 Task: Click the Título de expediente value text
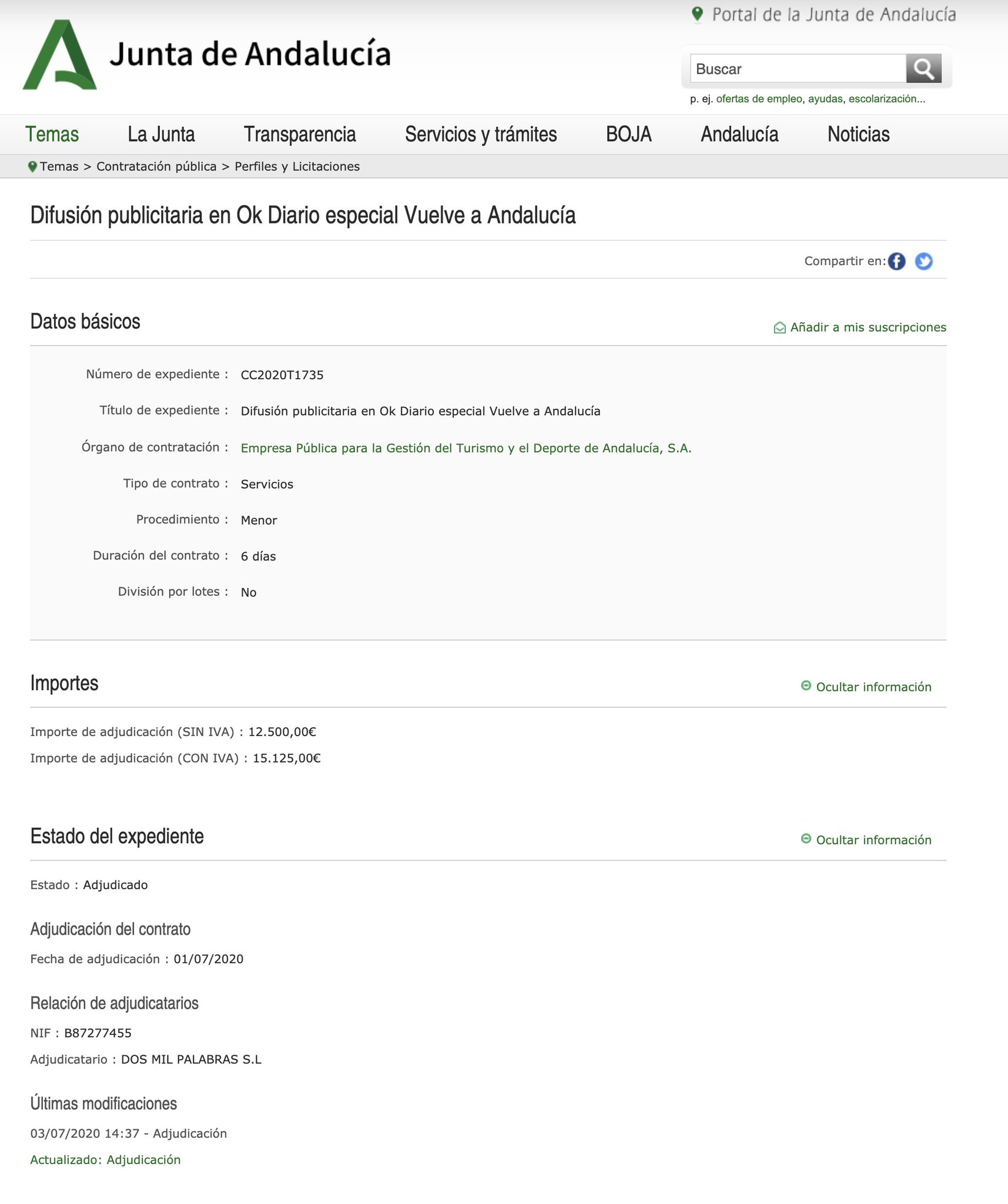[x=421, y=411]
